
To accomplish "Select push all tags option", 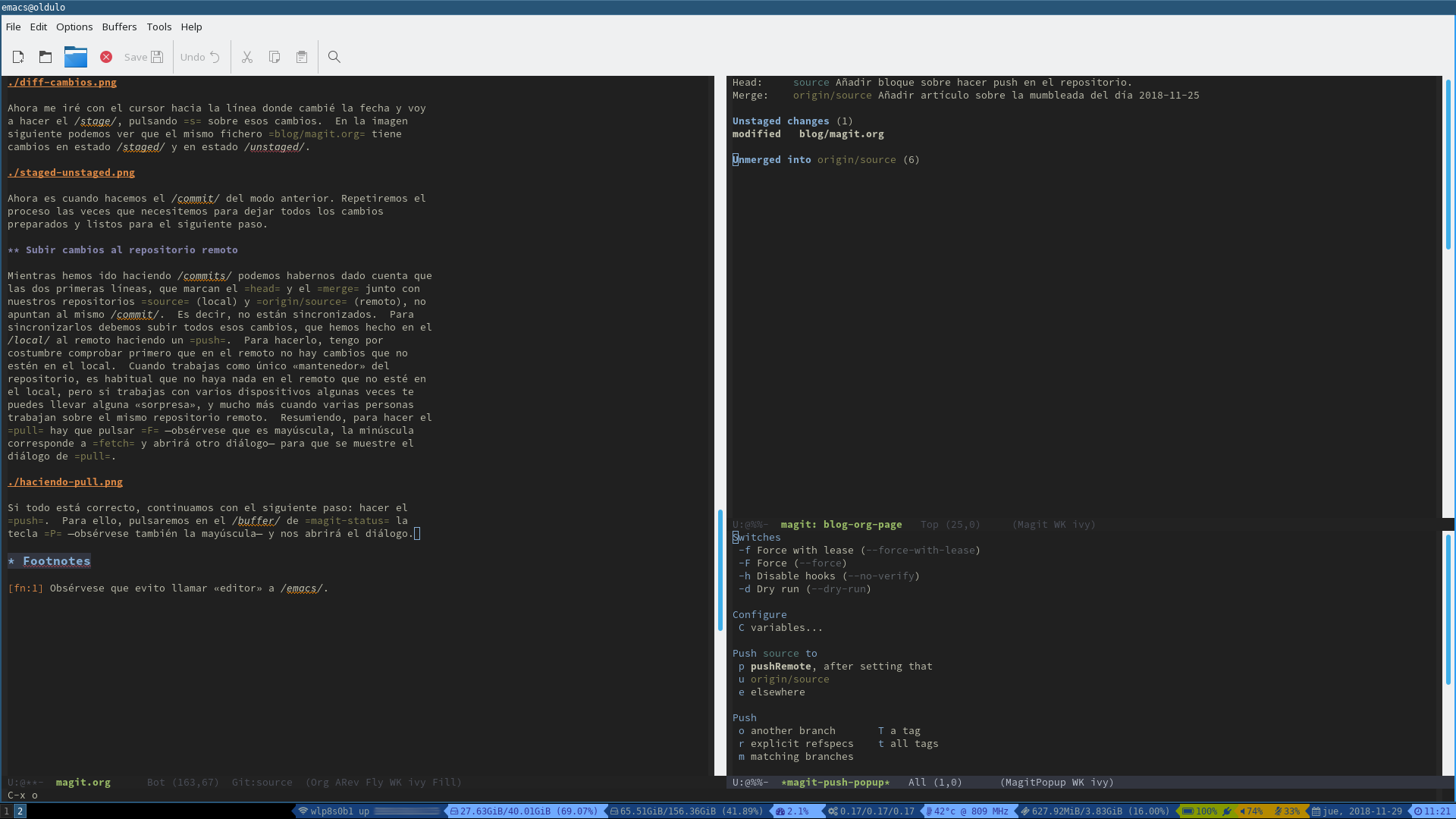I will (908, 743).
